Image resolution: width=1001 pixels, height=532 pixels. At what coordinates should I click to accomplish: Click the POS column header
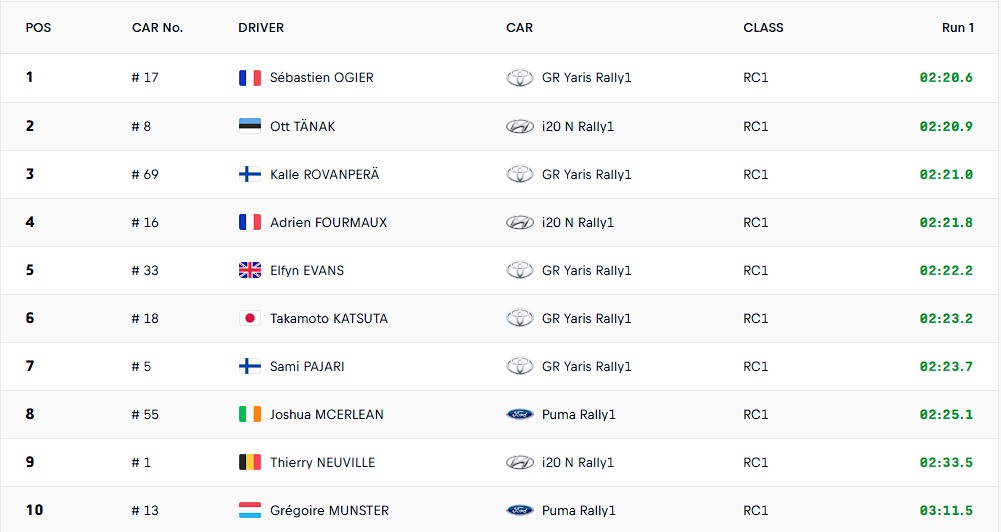pyautogui.click(x=38, y=28)
